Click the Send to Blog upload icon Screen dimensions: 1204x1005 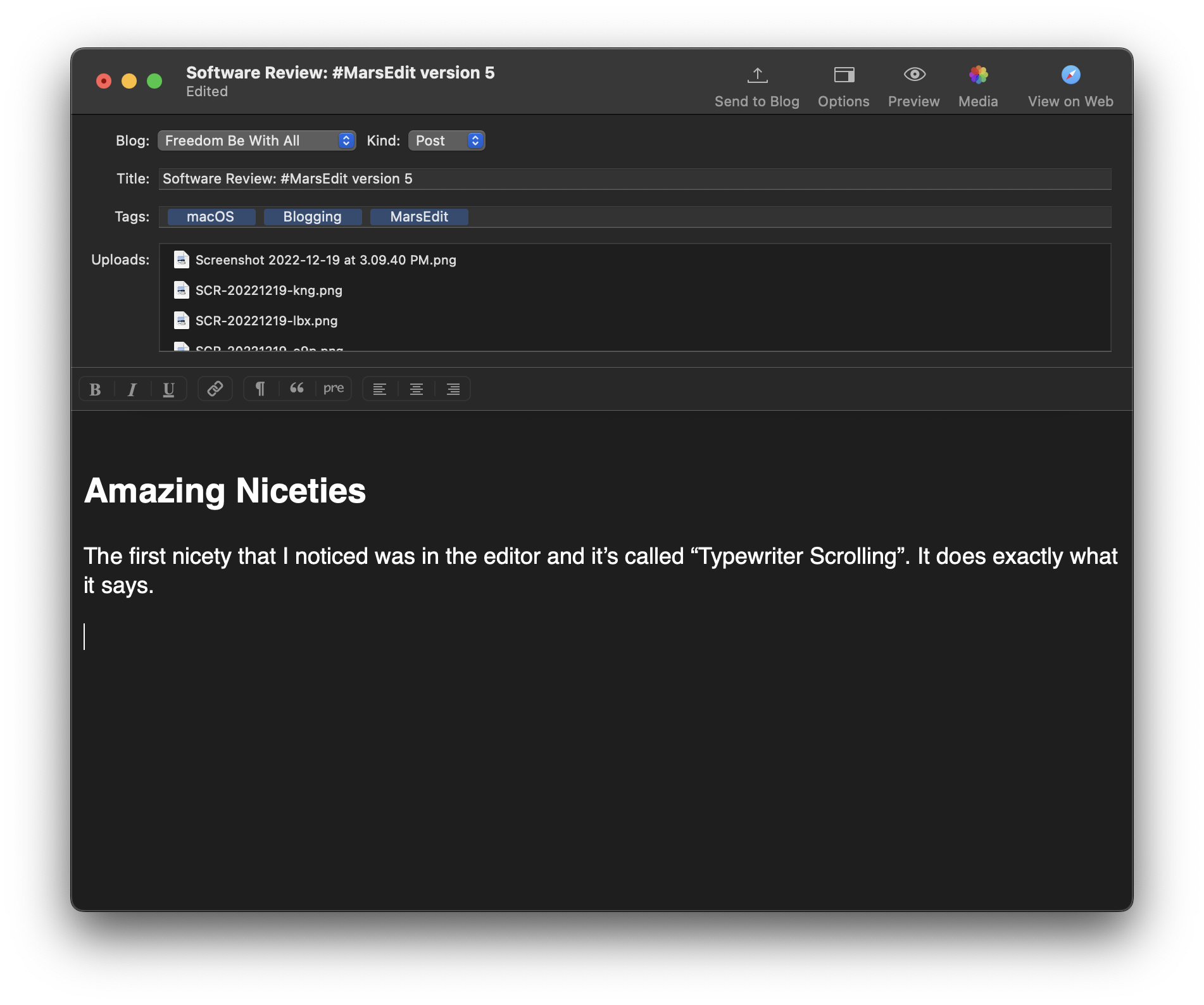pyautogui.click(x=757, y=75)
